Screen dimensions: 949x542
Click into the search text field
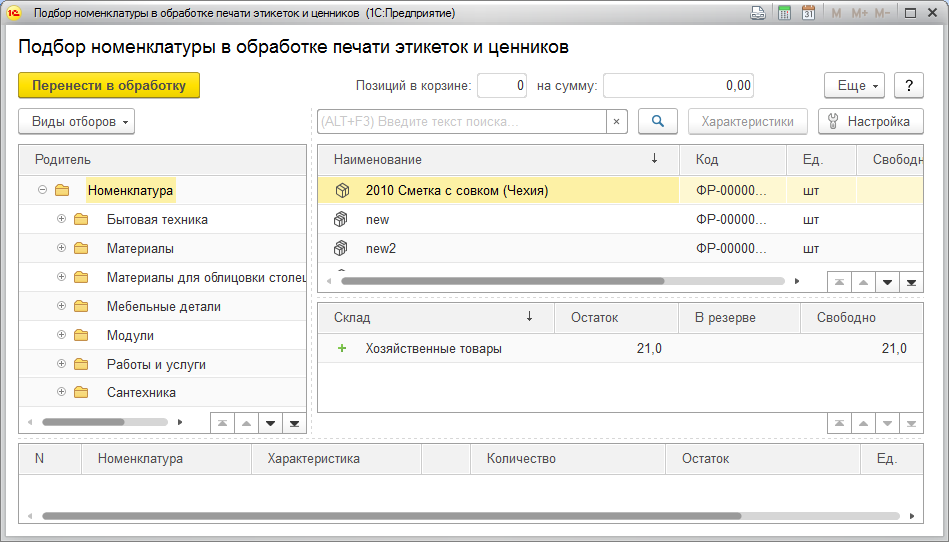tap(461, 121)
